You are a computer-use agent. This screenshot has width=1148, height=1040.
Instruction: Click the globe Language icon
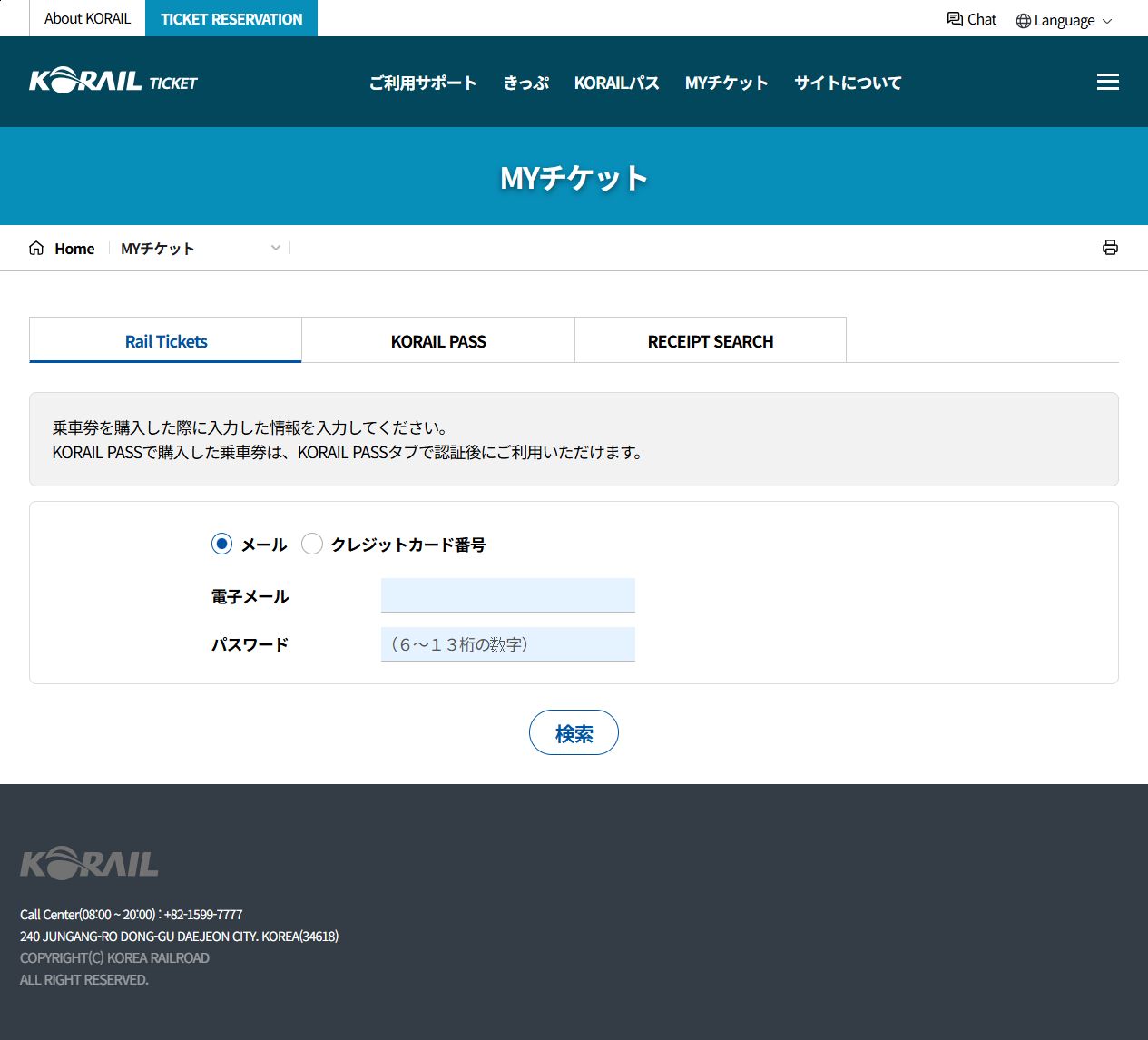point(1024,21)
